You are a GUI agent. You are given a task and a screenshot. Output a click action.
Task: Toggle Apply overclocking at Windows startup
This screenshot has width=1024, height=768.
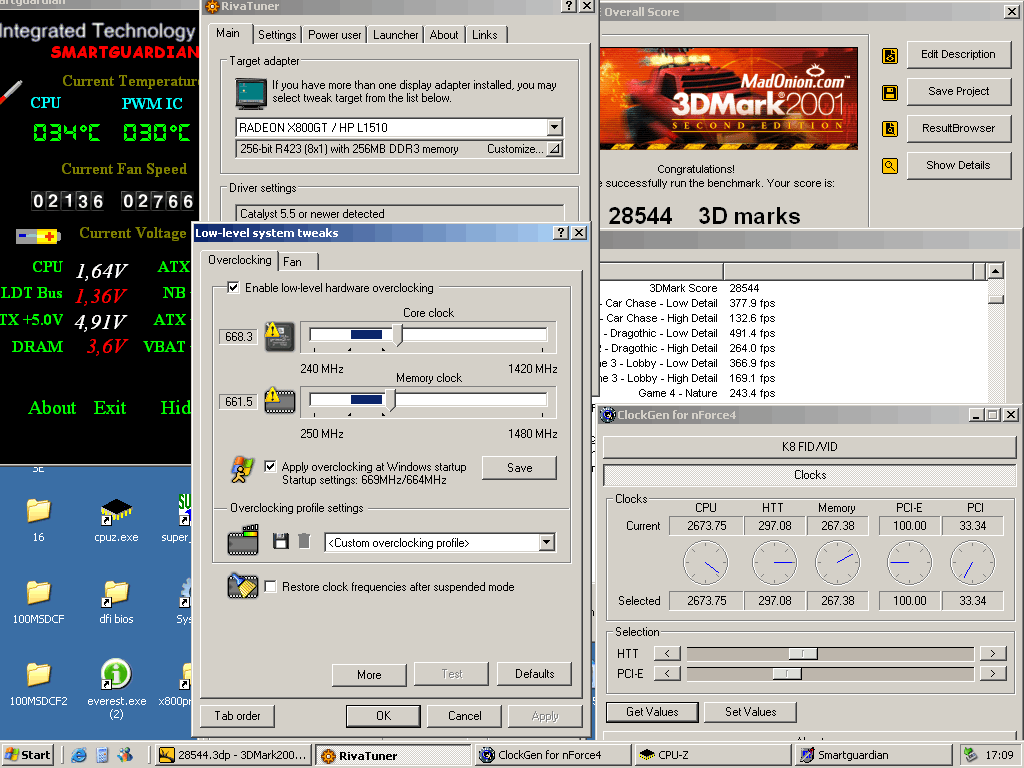tap(270, 466)
